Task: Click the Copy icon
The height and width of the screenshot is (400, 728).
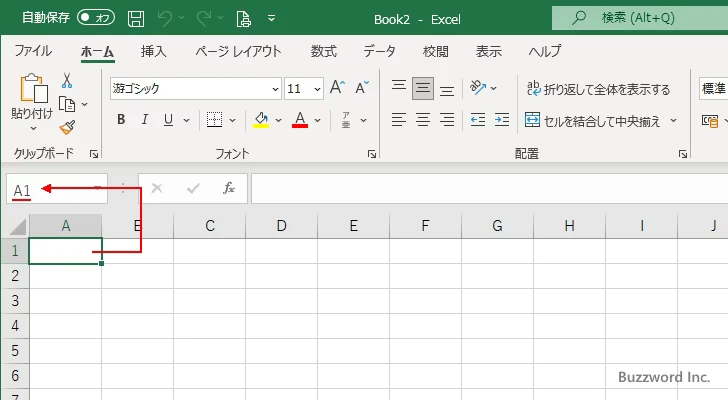Action: [67, 104]
